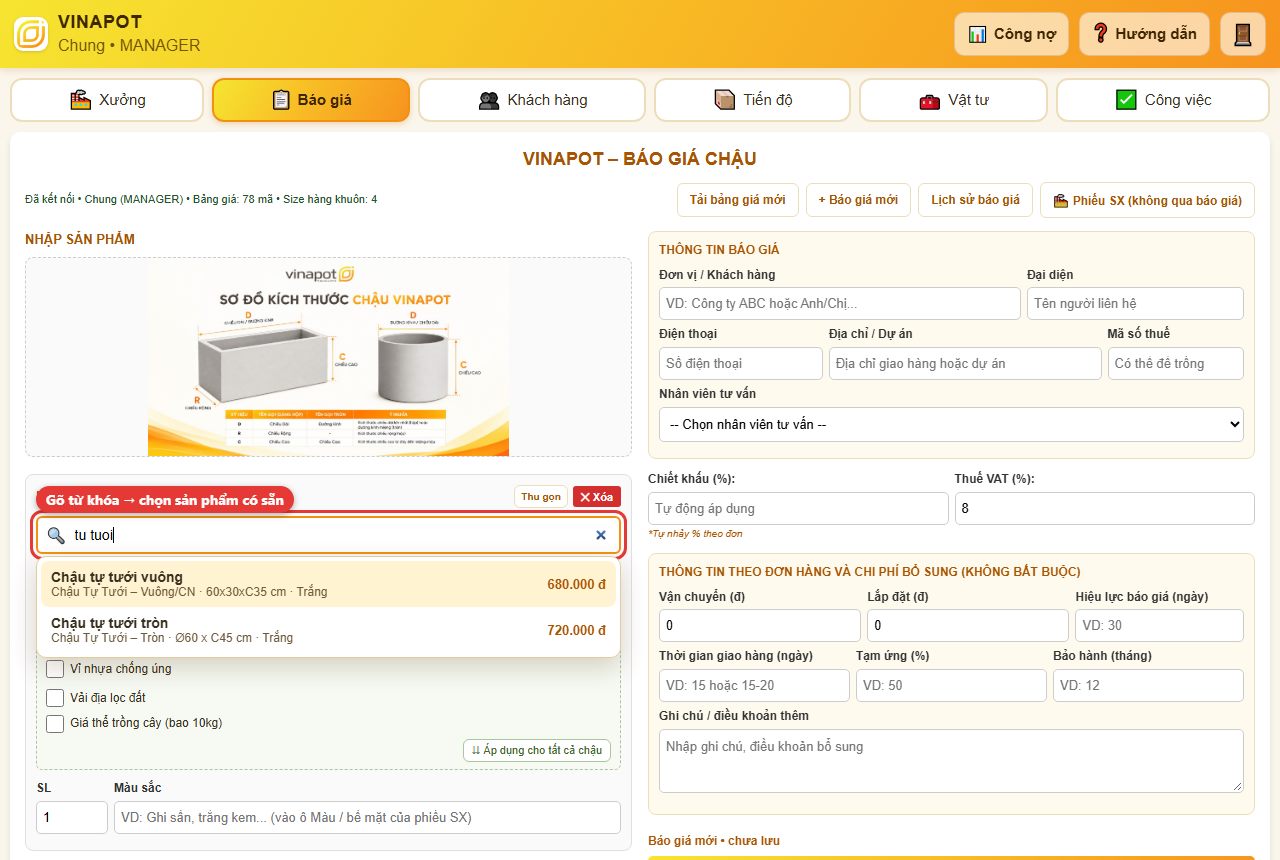The height and width of the screenshot is (860, 1280).
Task: Clear the product search with the X icon
Action: (x=601, y=535)
